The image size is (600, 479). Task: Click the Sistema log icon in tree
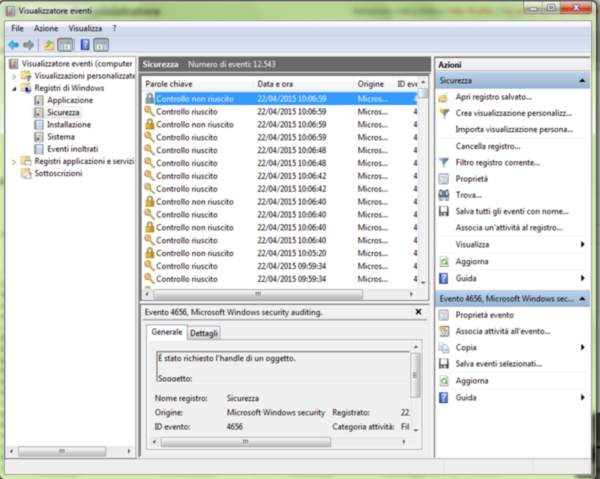pos(39,137)
